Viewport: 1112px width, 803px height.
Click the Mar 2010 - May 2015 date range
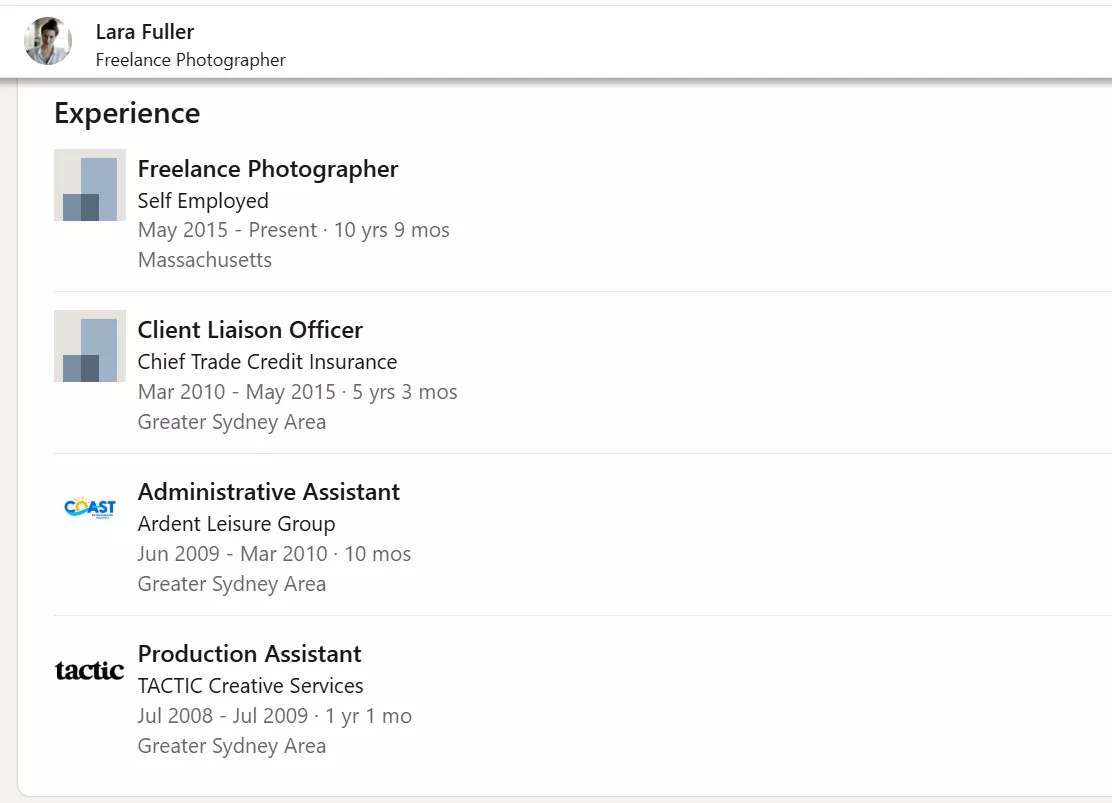[239, 392]
